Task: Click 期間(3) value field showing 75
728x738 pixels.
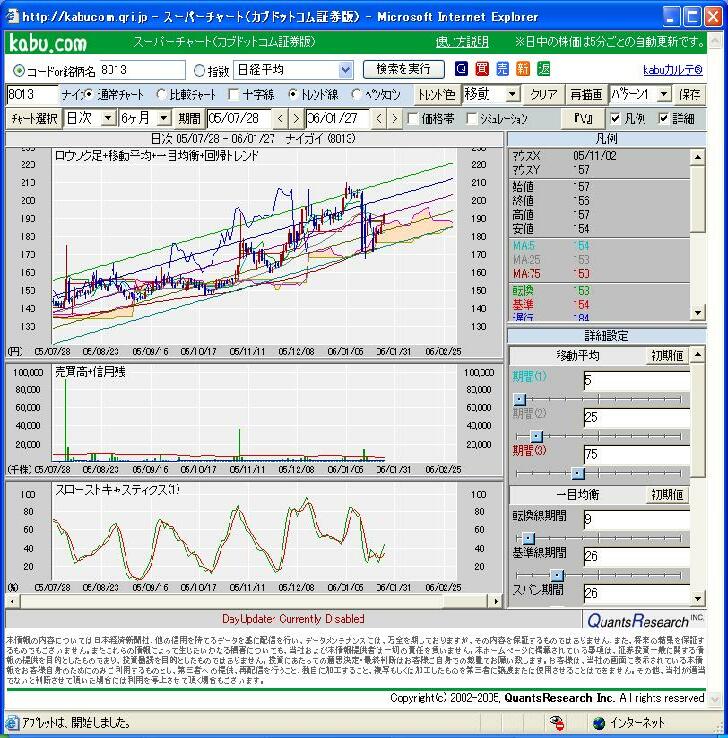Action: [637, 454]
